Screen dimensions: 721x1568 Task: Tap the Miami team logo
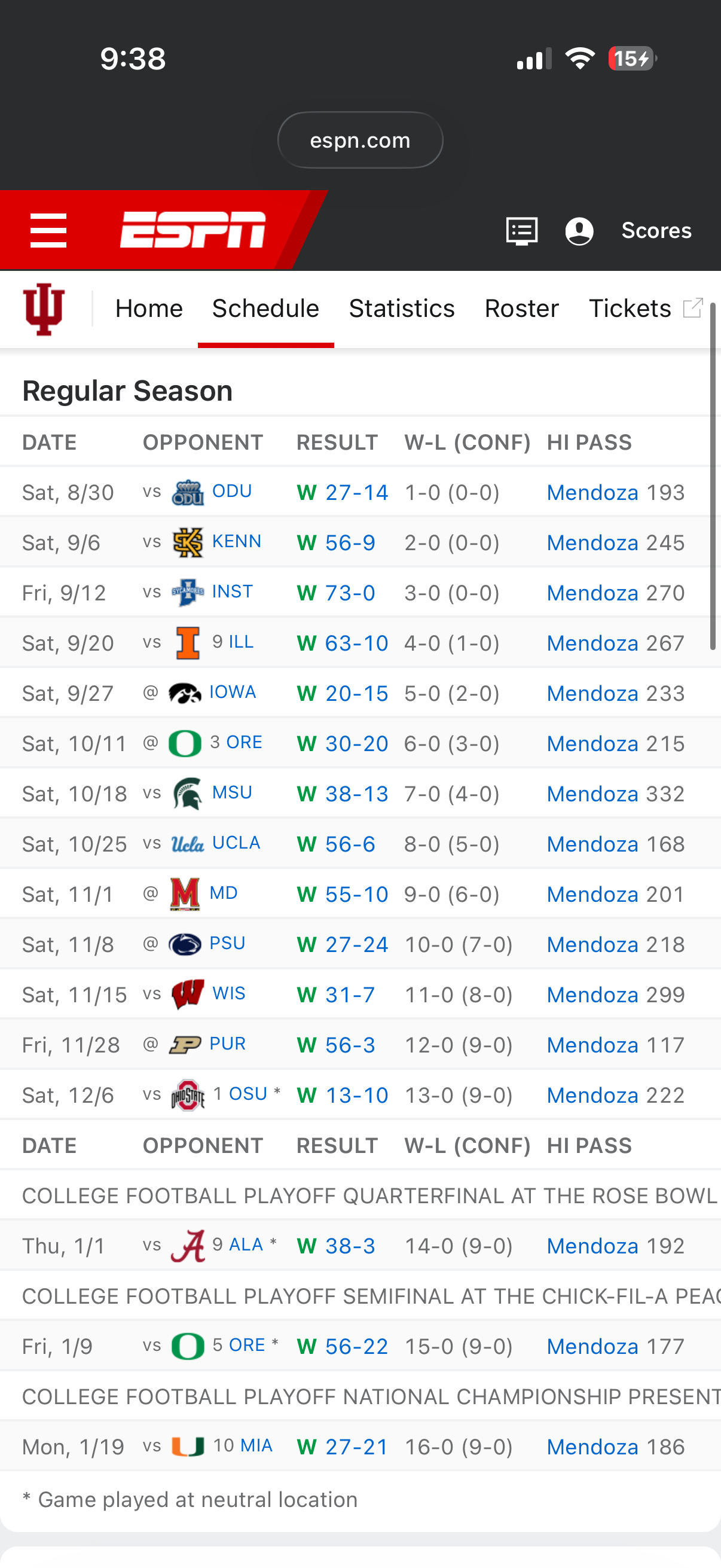click(x=188, y=1446)
